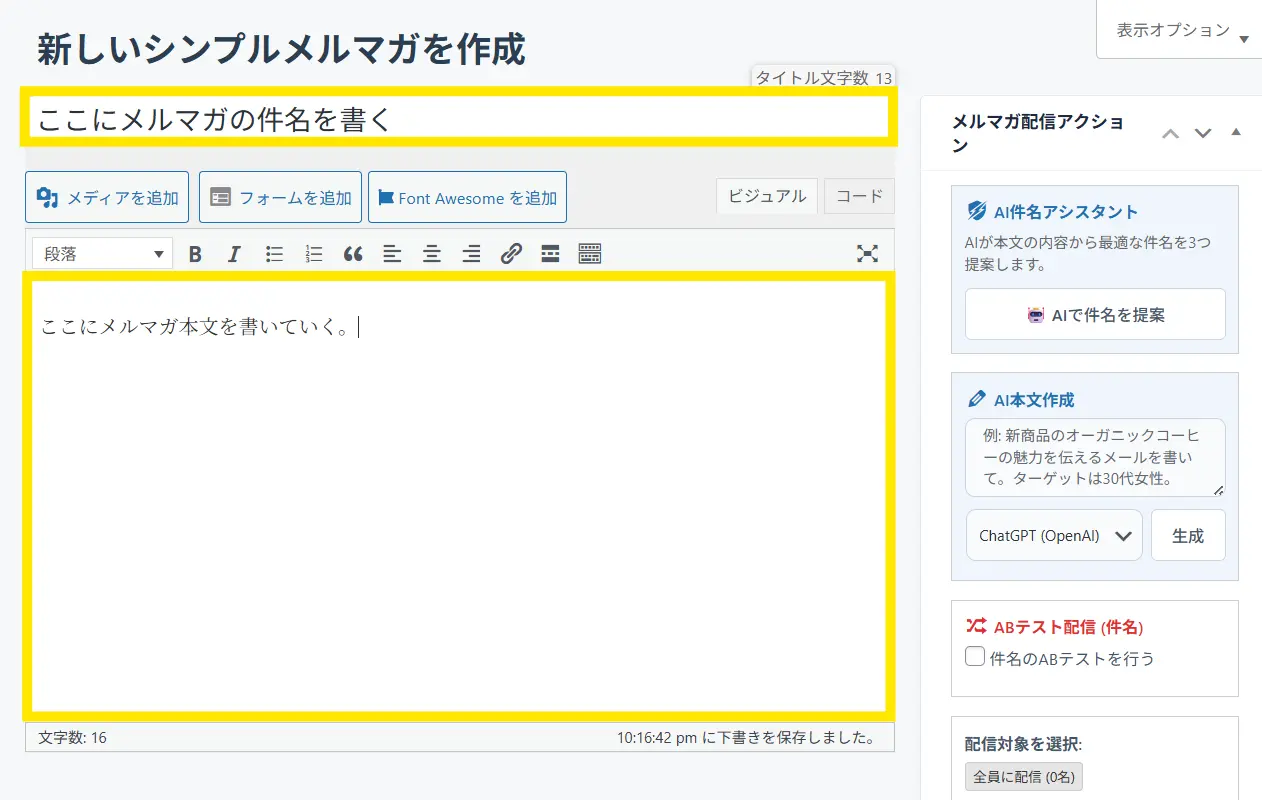1262x800 pixels.
Task: Insert a blockquote
Action: tap(353, 254)
